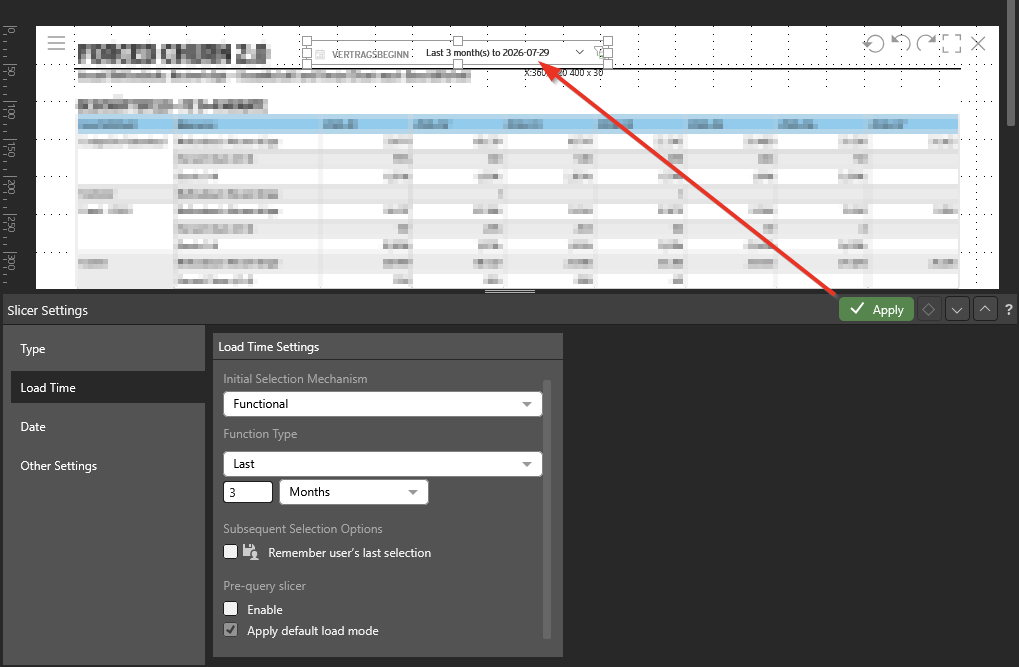The height and width of the screenshot is (667, 1019).
Task: Open Function Type dropdown showing Last
Action: point(382,464)
